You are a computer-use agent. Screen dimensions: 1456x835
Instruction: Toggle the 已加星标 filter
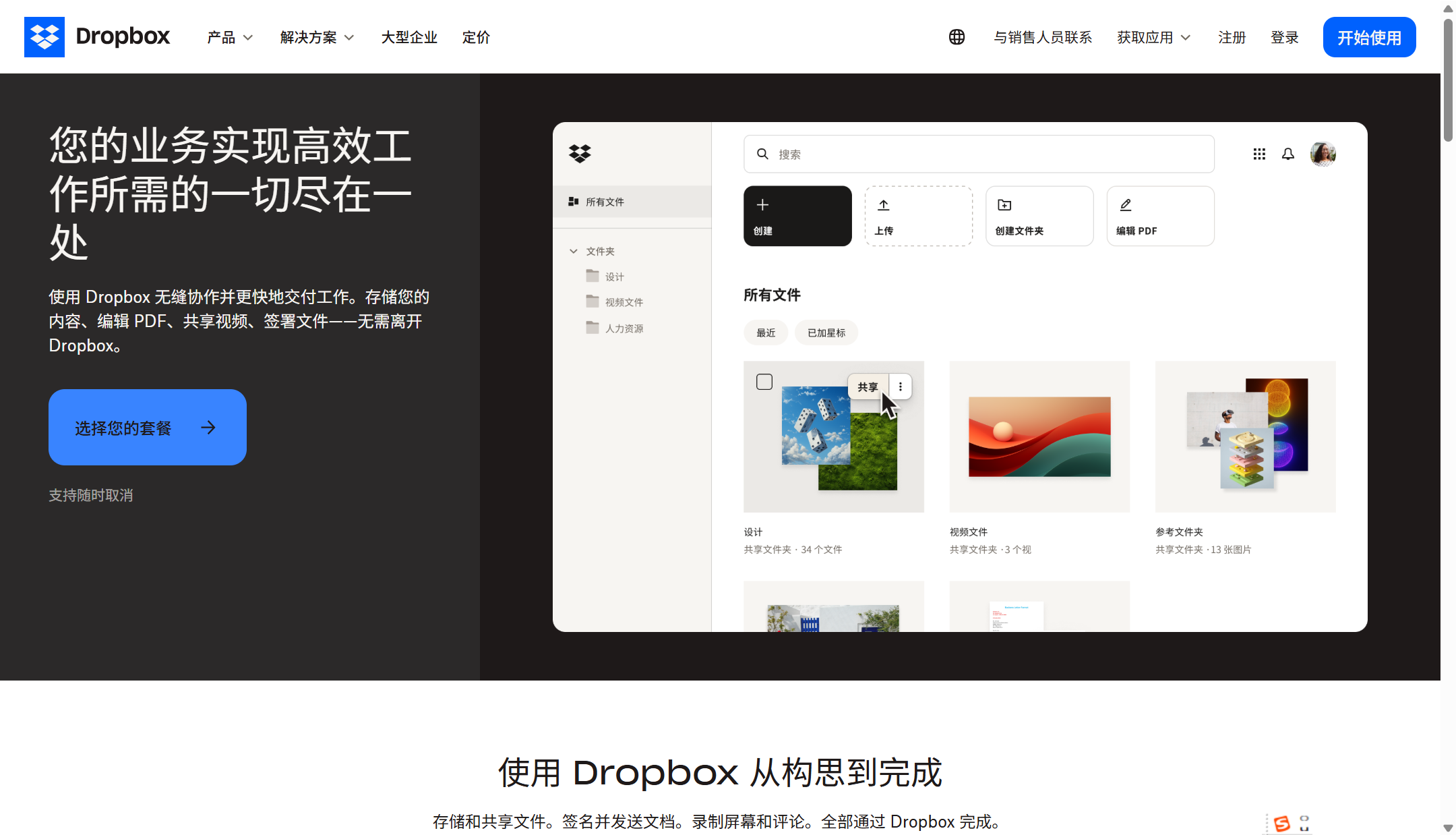[x=826, y=332]
